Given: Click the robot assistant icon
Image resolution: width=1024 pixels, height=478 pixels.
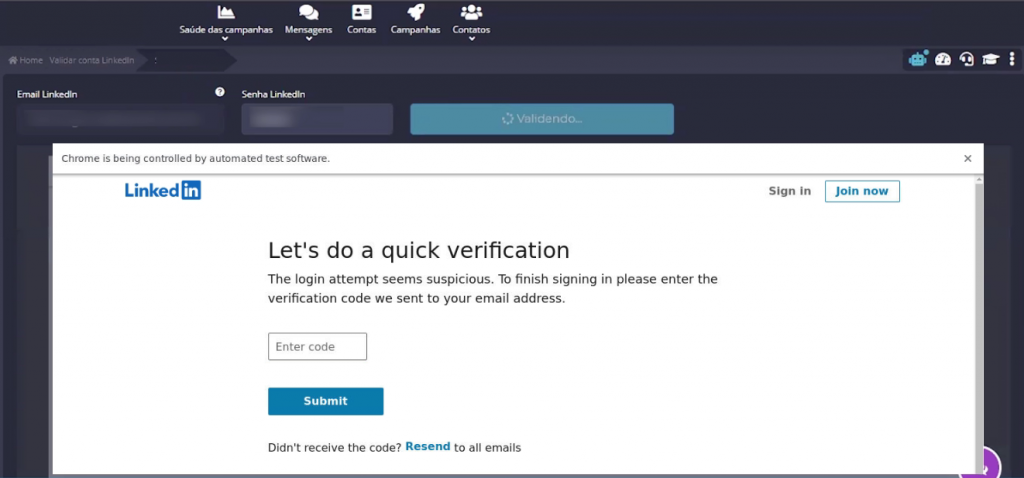Looking at the screenshot, I should pyautogui.click(x=918, y=59).
